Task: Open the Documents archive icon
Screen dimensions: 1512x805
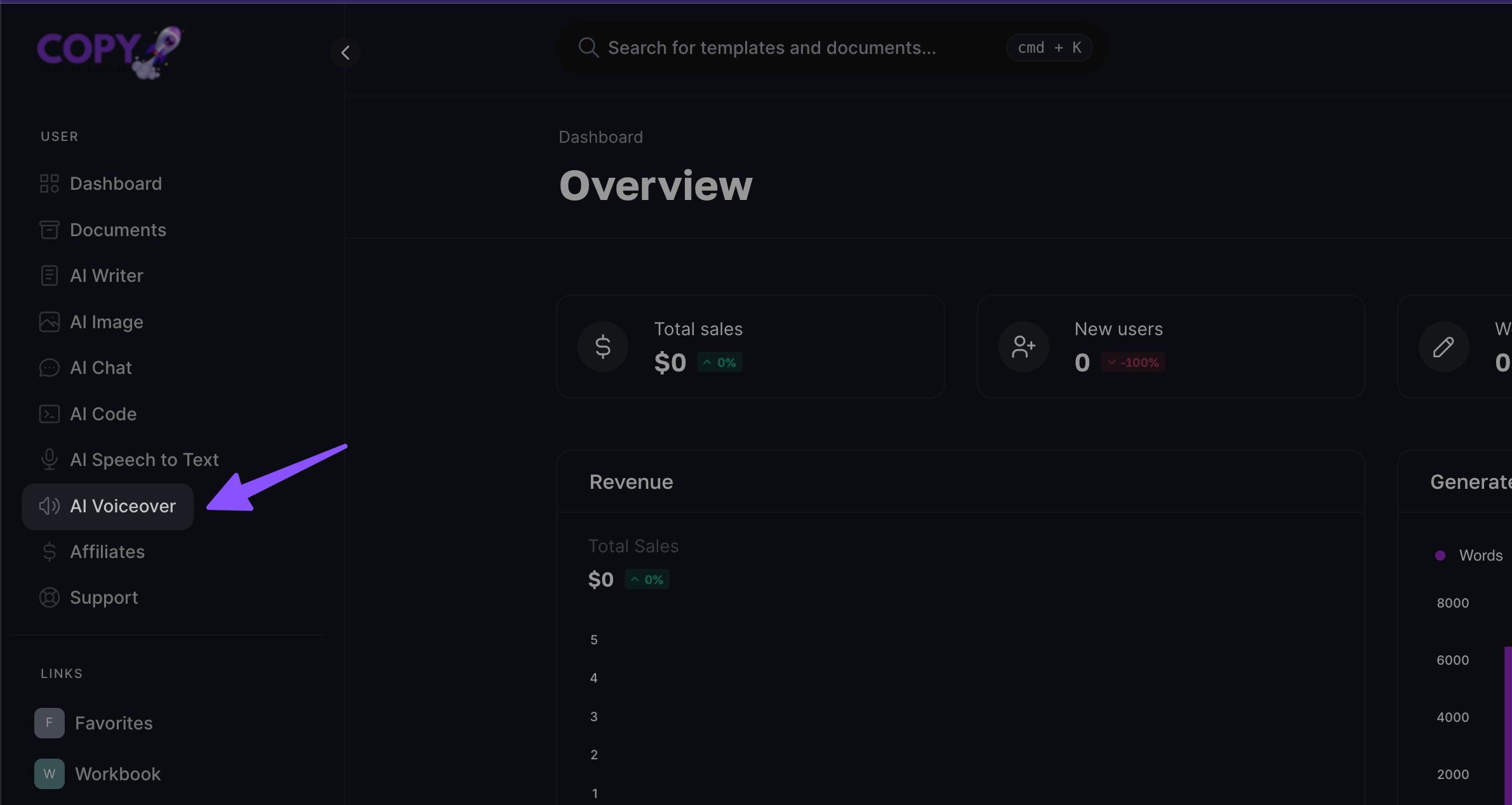Action: pos(49,230)
